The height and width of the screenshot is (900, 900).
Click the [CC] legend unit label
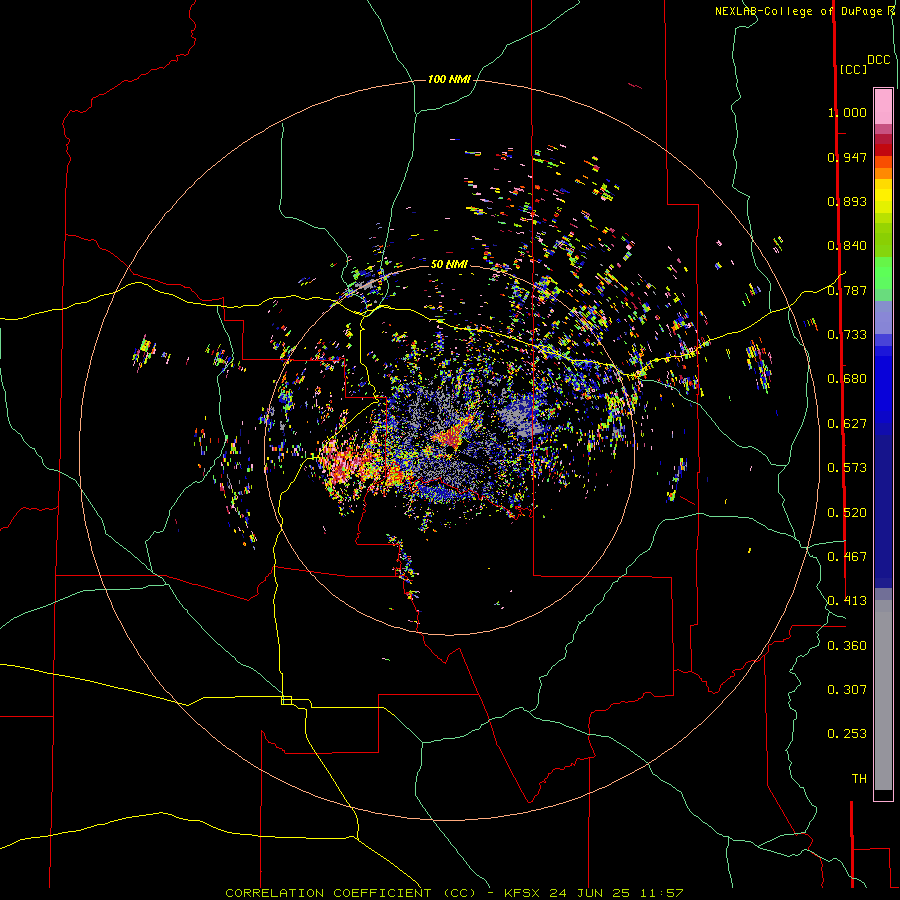(854, 69)
